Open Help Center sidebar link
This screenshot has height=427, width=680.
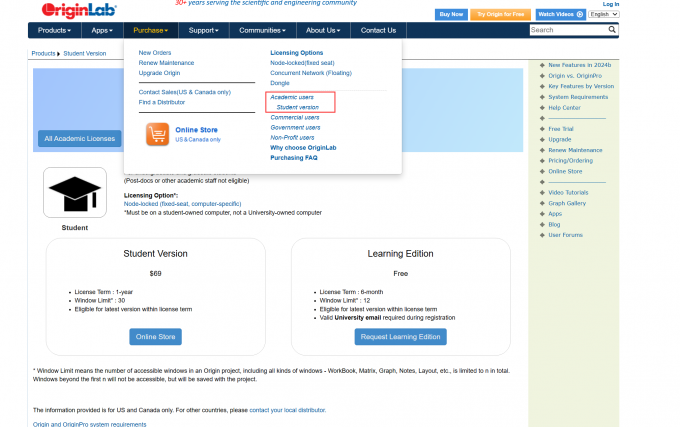tap(564, 108)
